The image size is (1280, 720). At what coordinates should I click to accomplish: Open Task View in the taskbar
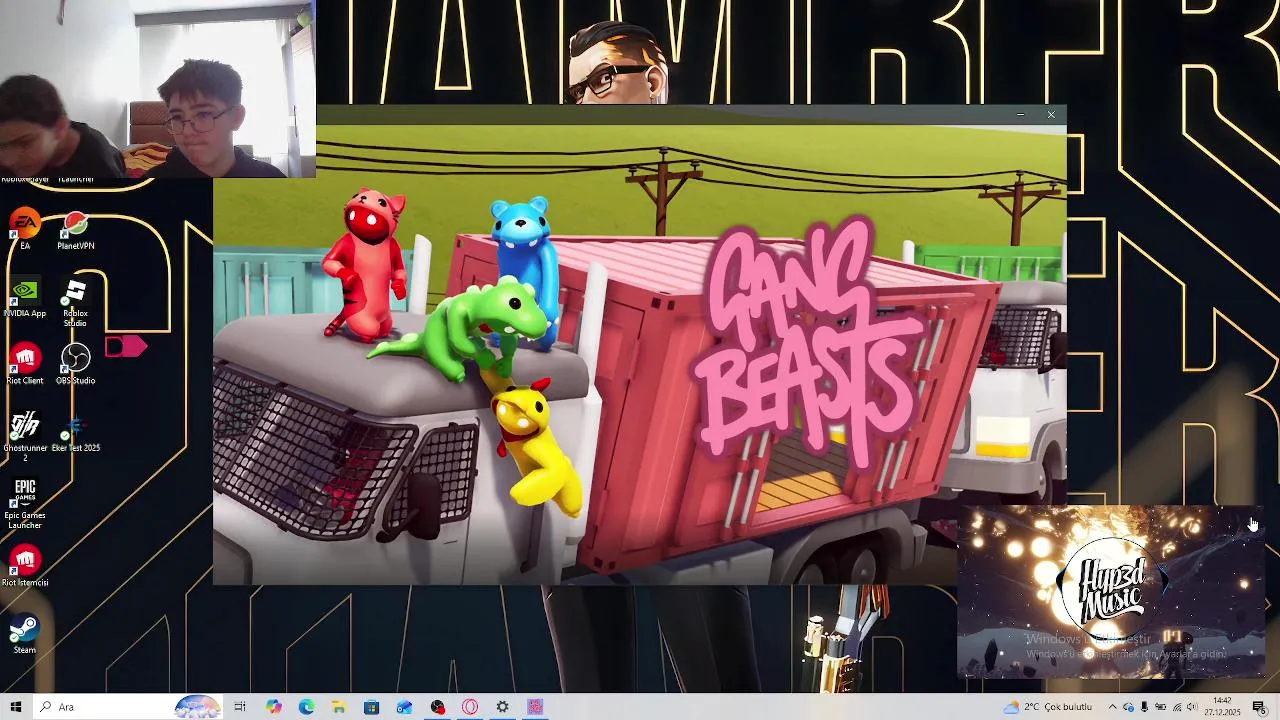tap(240, 707)
